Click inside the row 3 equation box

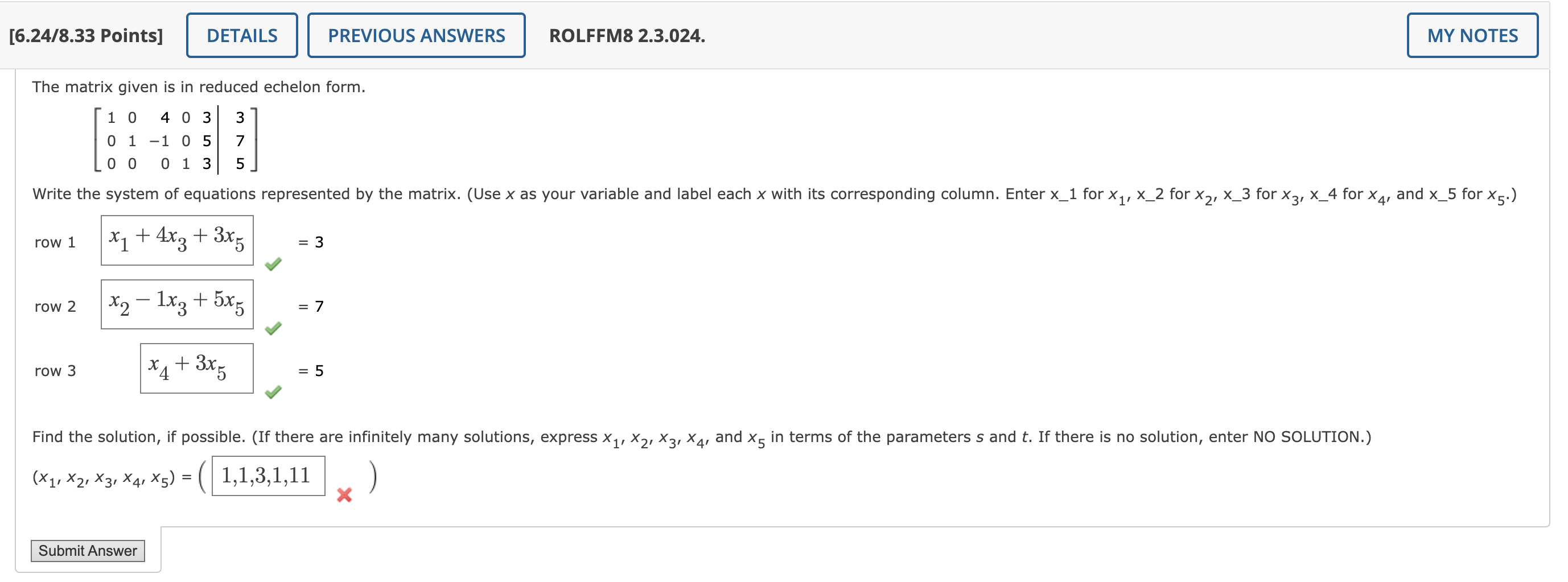(x=196, y=368)
